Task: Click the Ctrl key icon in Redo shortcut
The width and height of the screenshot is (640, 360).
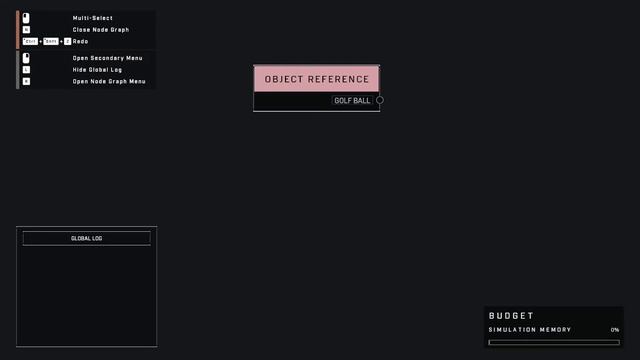Action: [x=30, y=42]
